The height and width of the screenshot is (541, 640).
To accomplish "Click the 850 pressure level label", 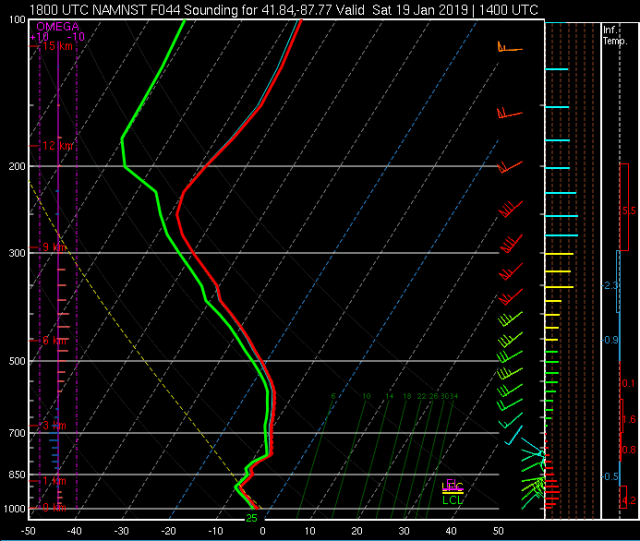I will [14, 475].
